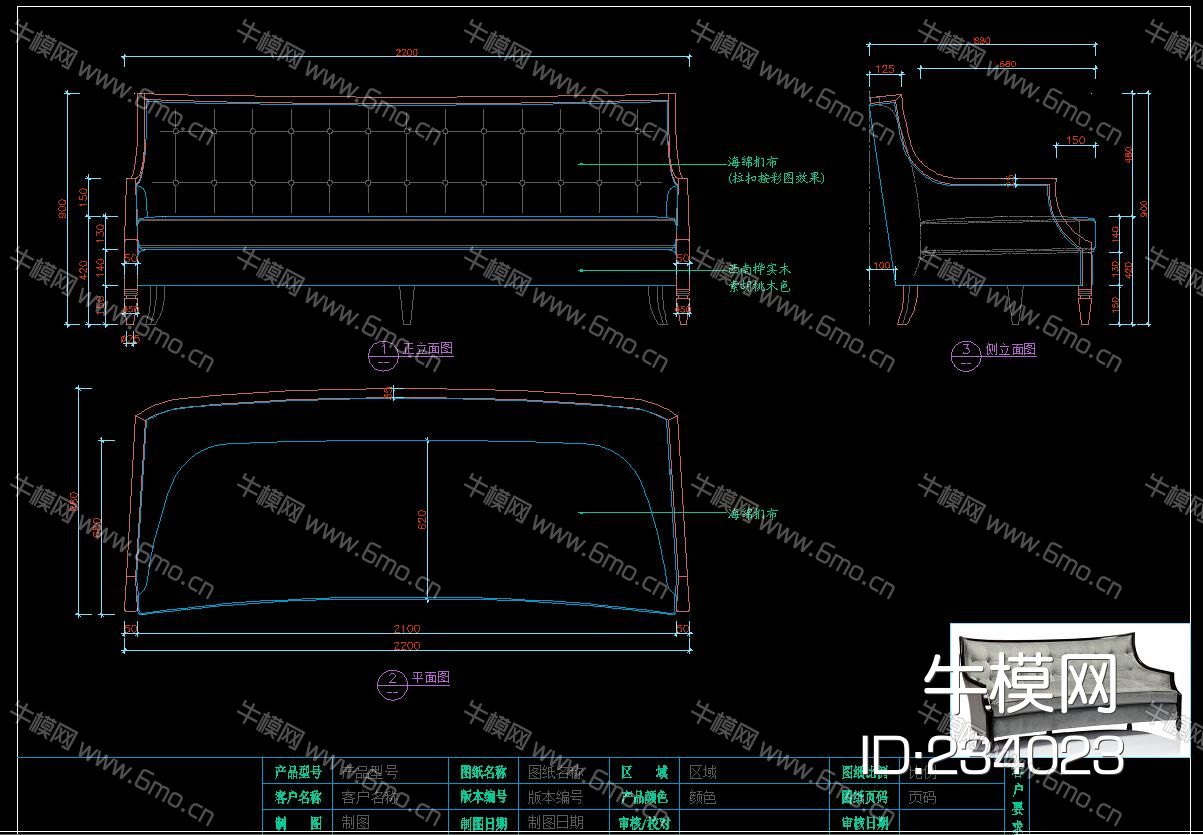Select the (拉扣按彩图效果) annotation line

[x=777, y=178]
